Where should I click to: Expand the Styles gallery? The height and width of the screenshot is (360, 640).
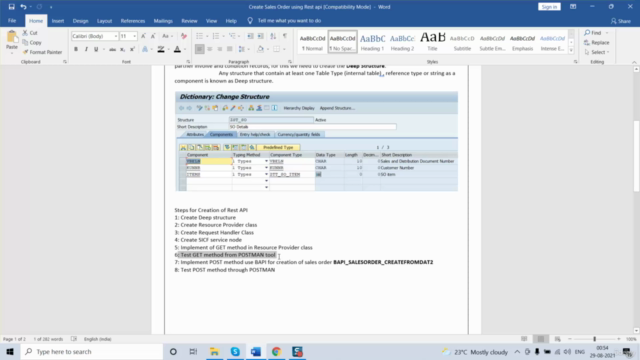571,51
